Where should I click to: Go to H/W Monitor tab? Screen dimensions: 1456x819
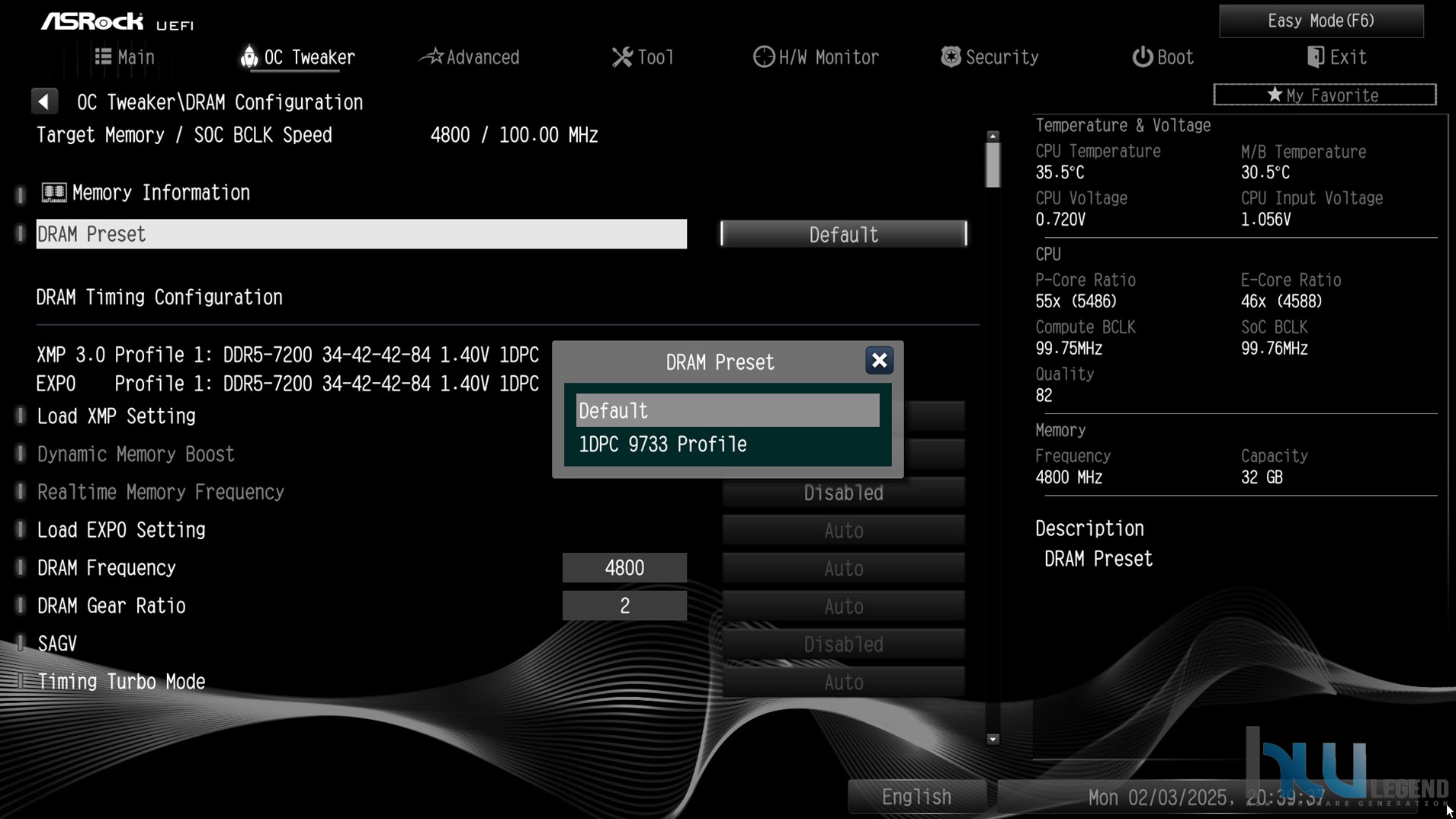click(816, 57)
